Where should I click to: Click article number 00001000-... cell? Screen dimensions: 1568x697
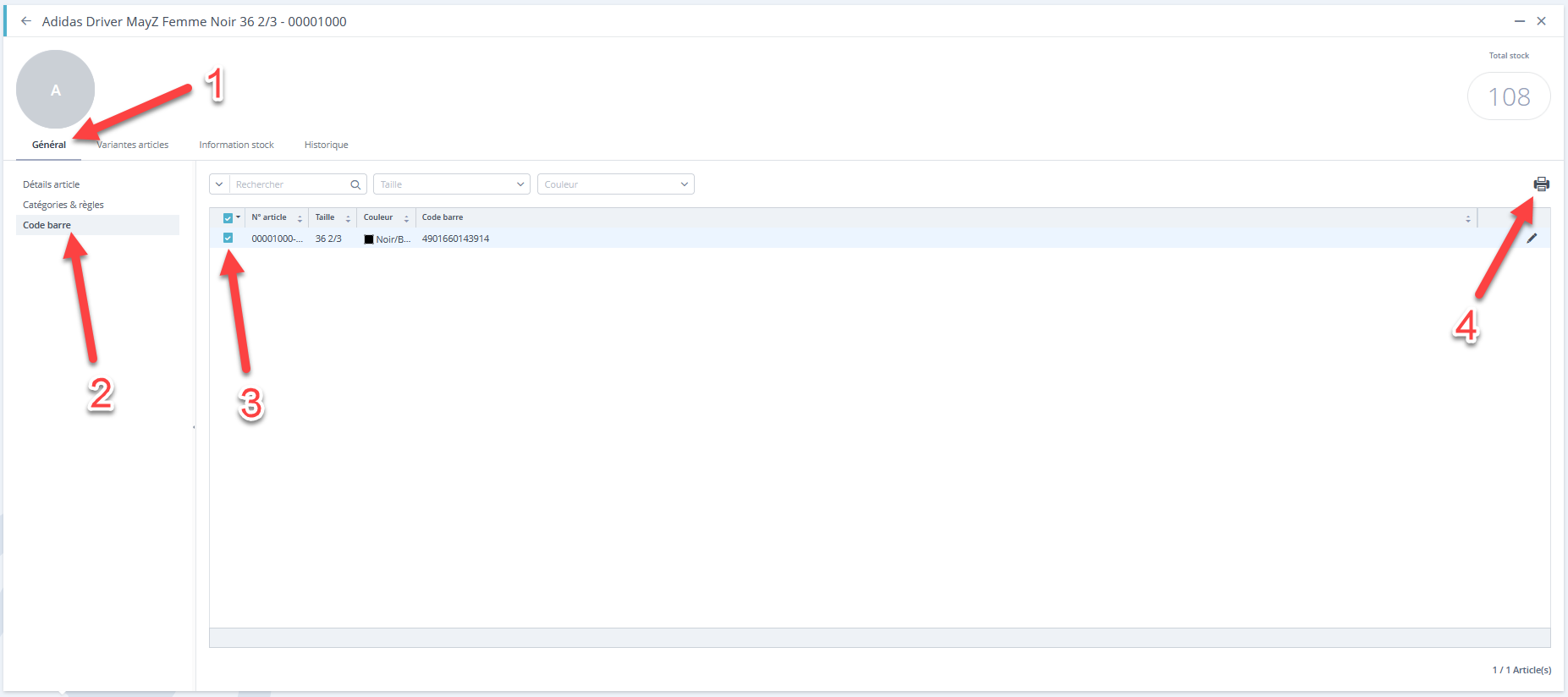[277, 239]
